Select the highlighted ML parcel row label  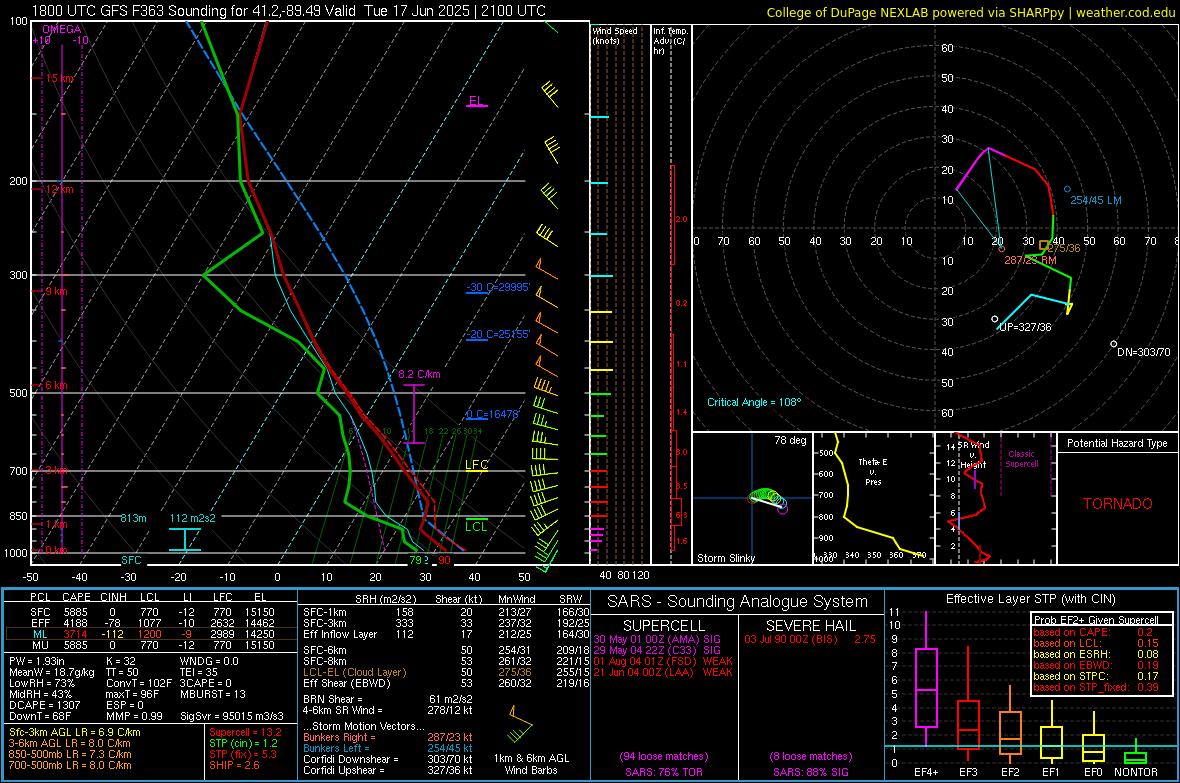40,634
